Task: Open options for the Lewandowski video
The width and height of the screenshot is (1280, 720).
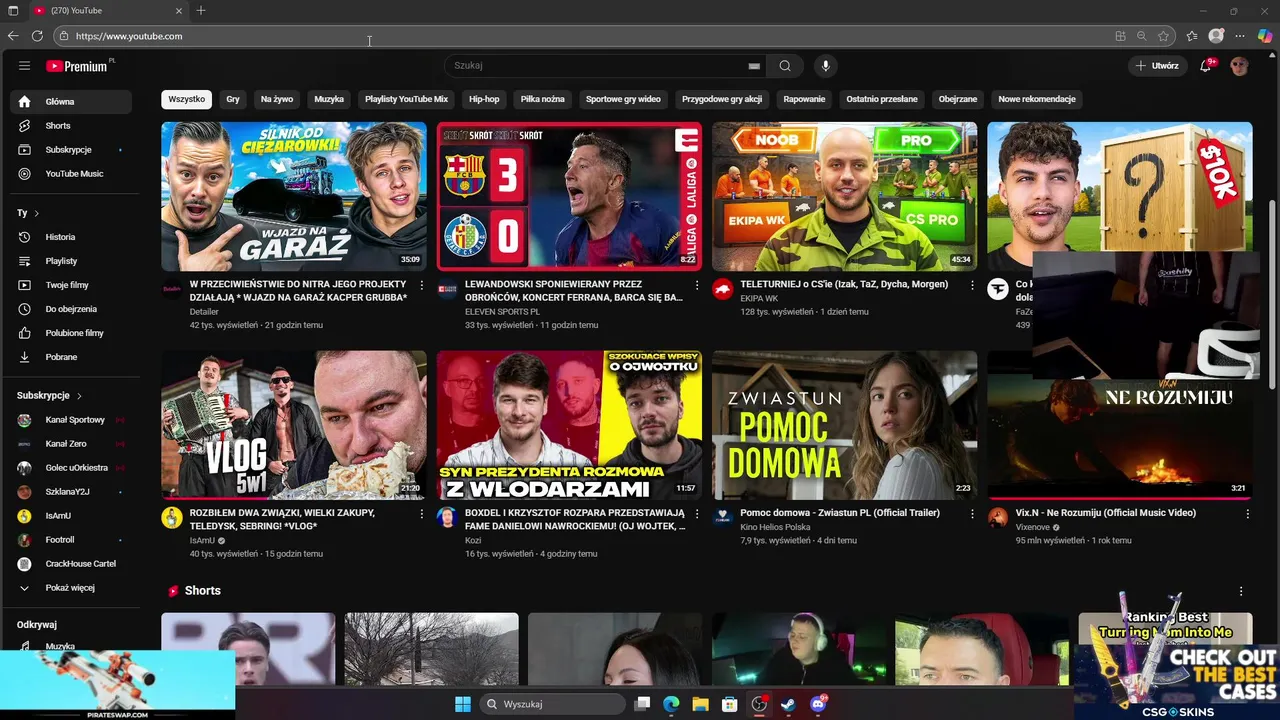Action: coord(696,285)
